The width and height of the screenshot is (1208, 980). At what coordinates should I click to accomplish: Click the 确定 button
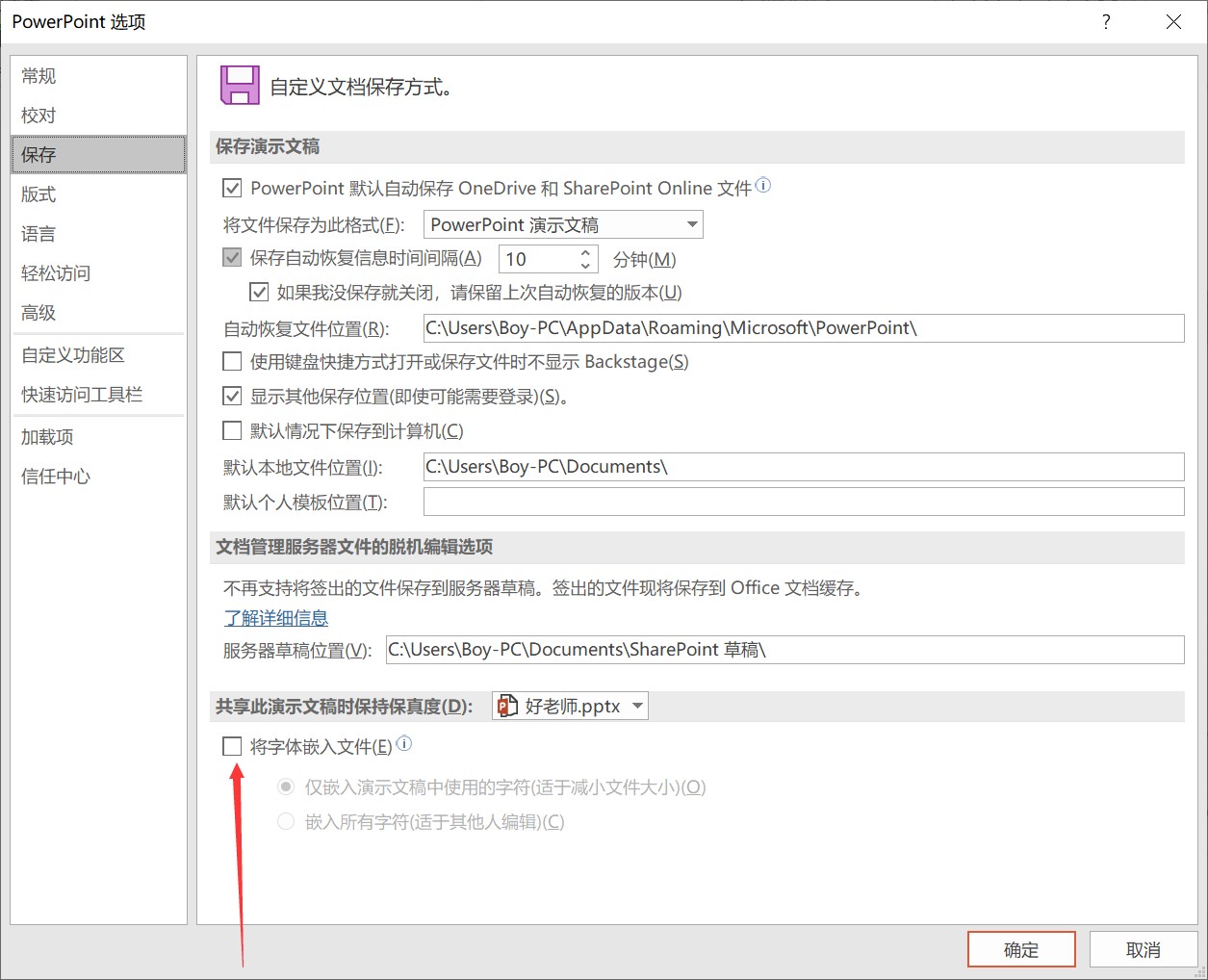click(x=1021, y=950)
